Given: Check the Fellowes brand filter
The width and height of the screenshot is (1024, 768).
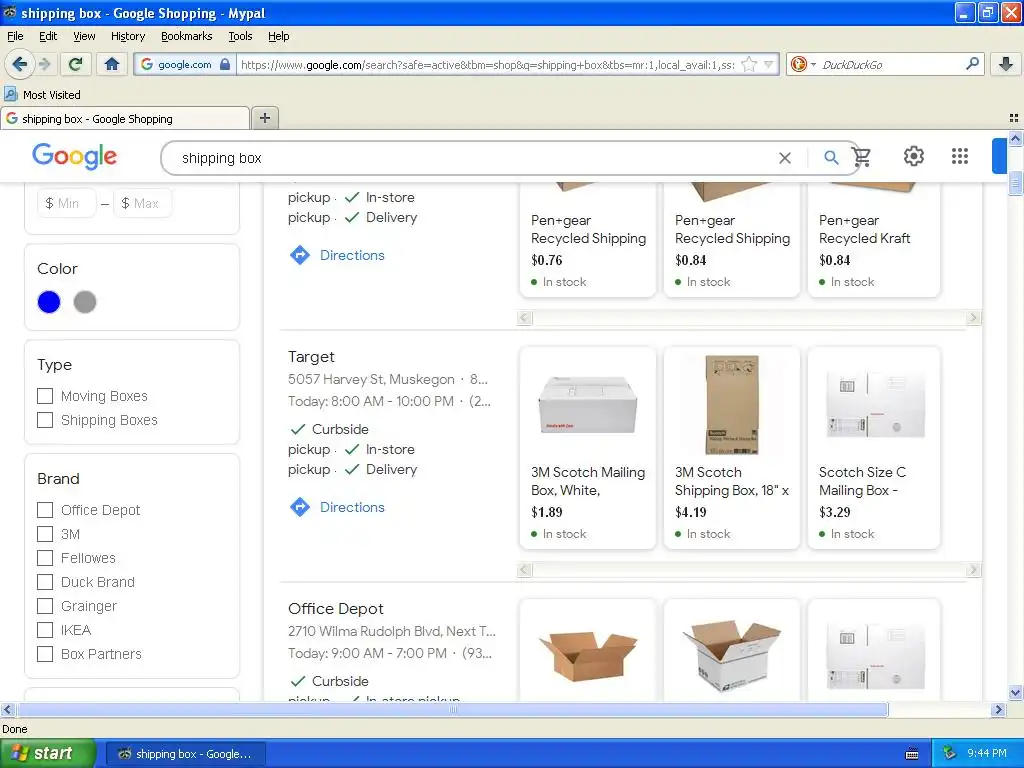Looking at the screenshot, I should pyautogui.click(x=45, y=558).
